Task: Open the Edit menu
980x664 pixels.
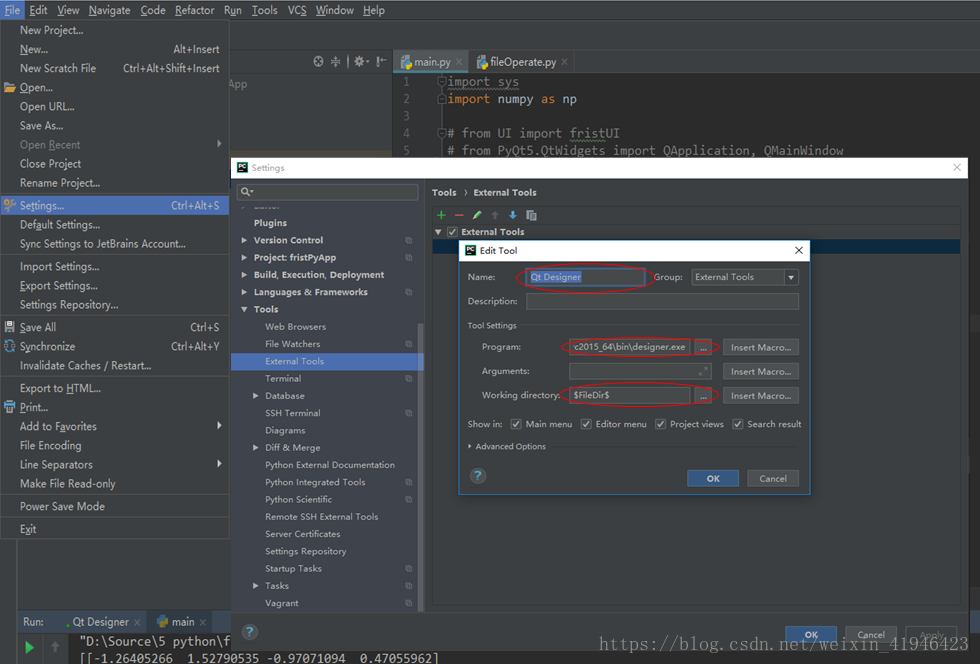Action: coord(38,10)
